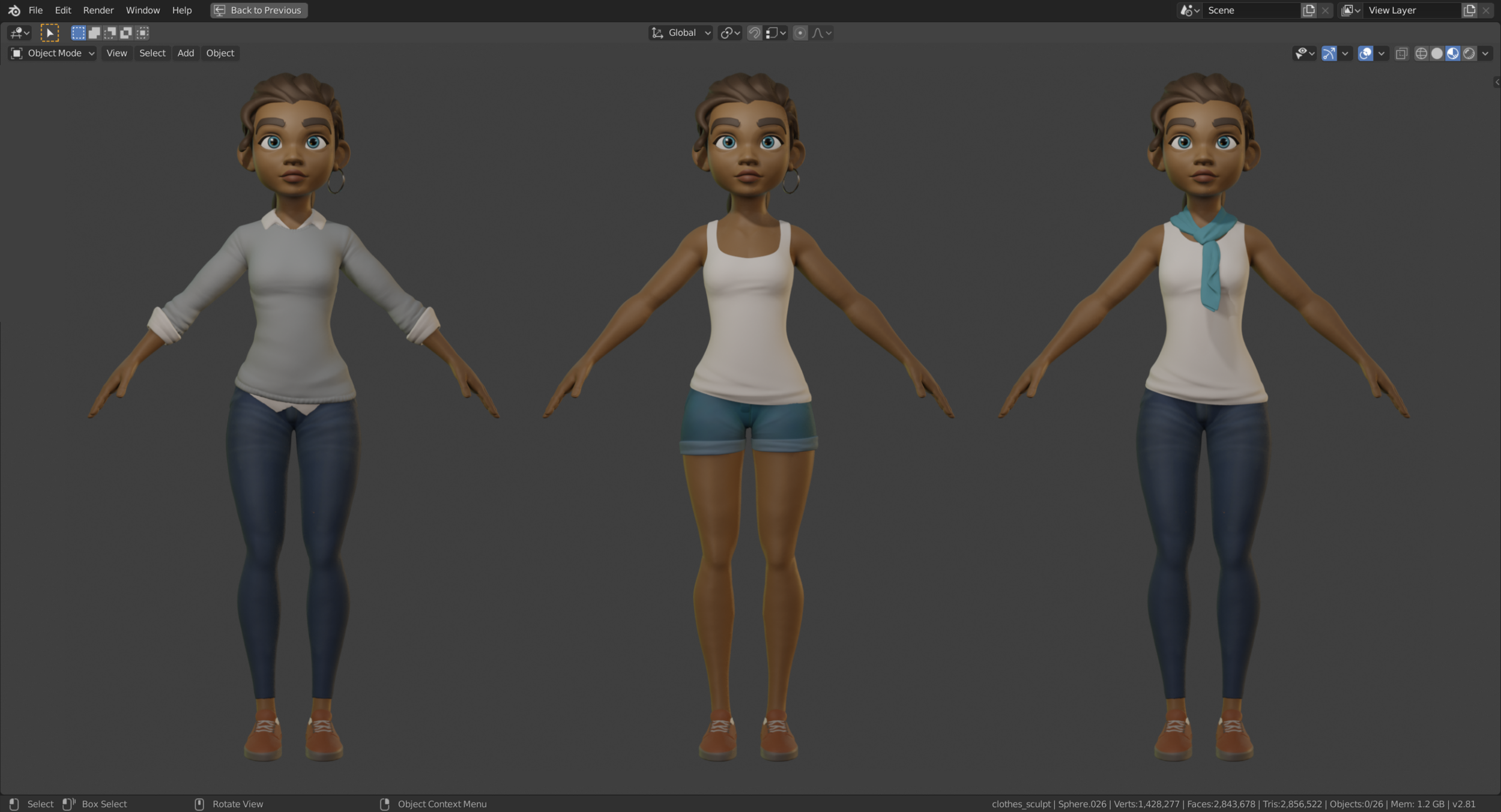The width and height of the screenshot is (1501, 812).
Task: Open the Object Mode dropdown
Action: (x=51, y=53)
